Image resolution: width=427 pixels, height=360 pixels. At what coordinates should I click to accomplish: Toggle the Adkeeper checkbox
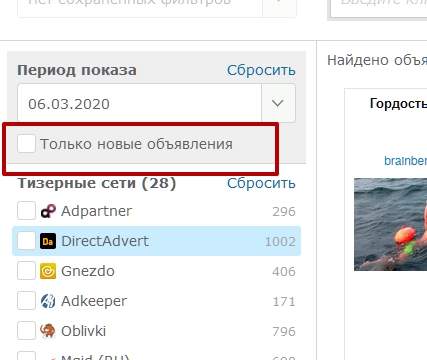click(26, 301)
